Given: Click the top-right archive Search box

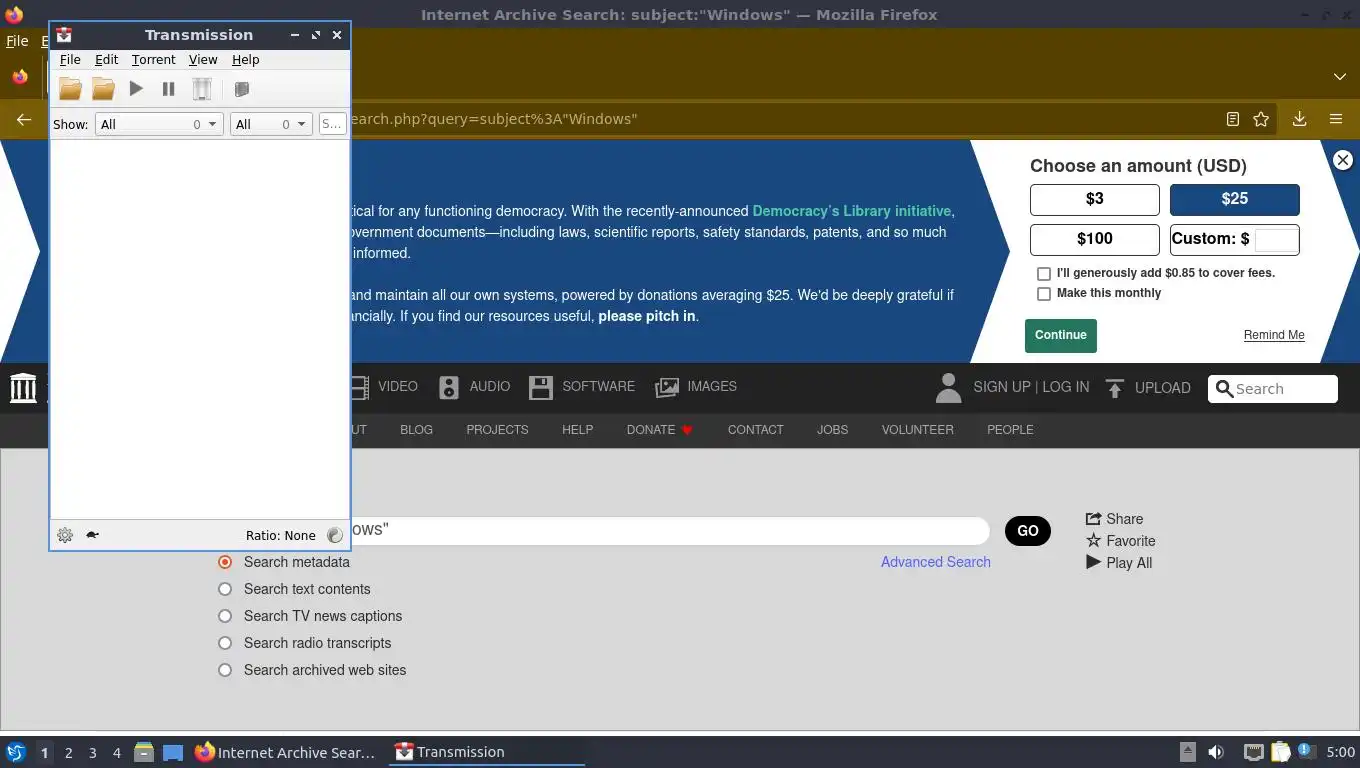Looking at the screenshot, I should coord(1273,389).
